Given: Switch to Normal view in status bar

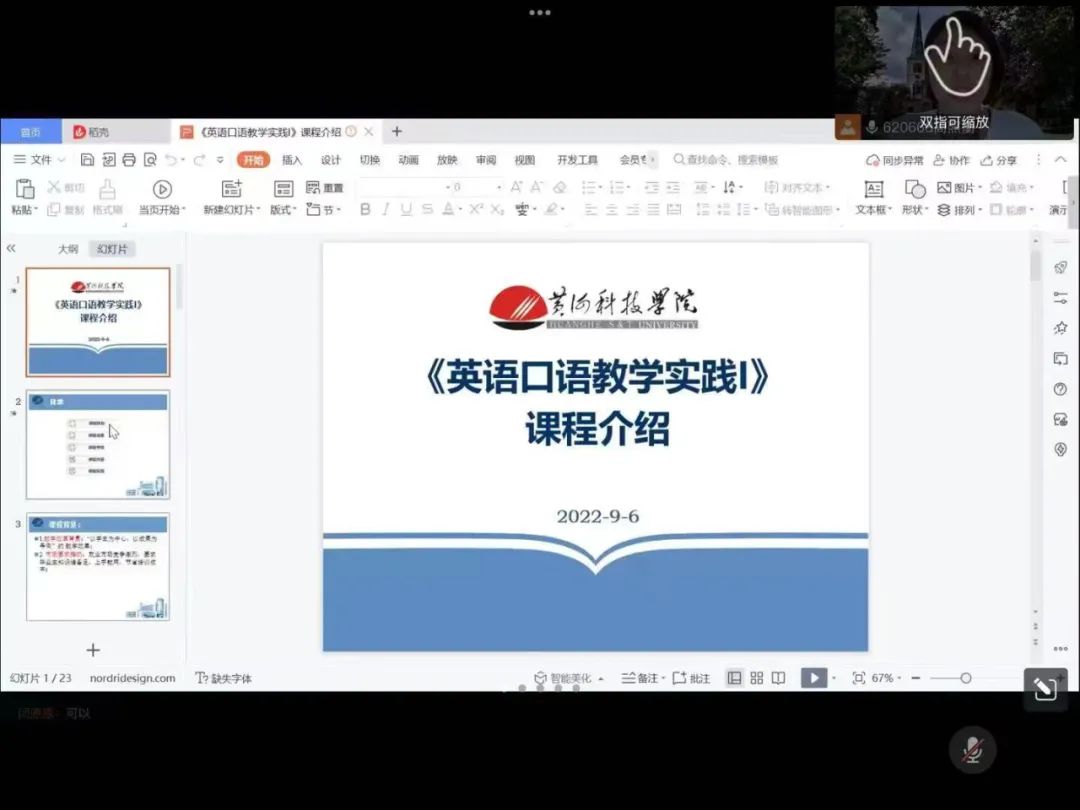Looking at the screenshot, I should pyautogui.click(x=735, y=678).
